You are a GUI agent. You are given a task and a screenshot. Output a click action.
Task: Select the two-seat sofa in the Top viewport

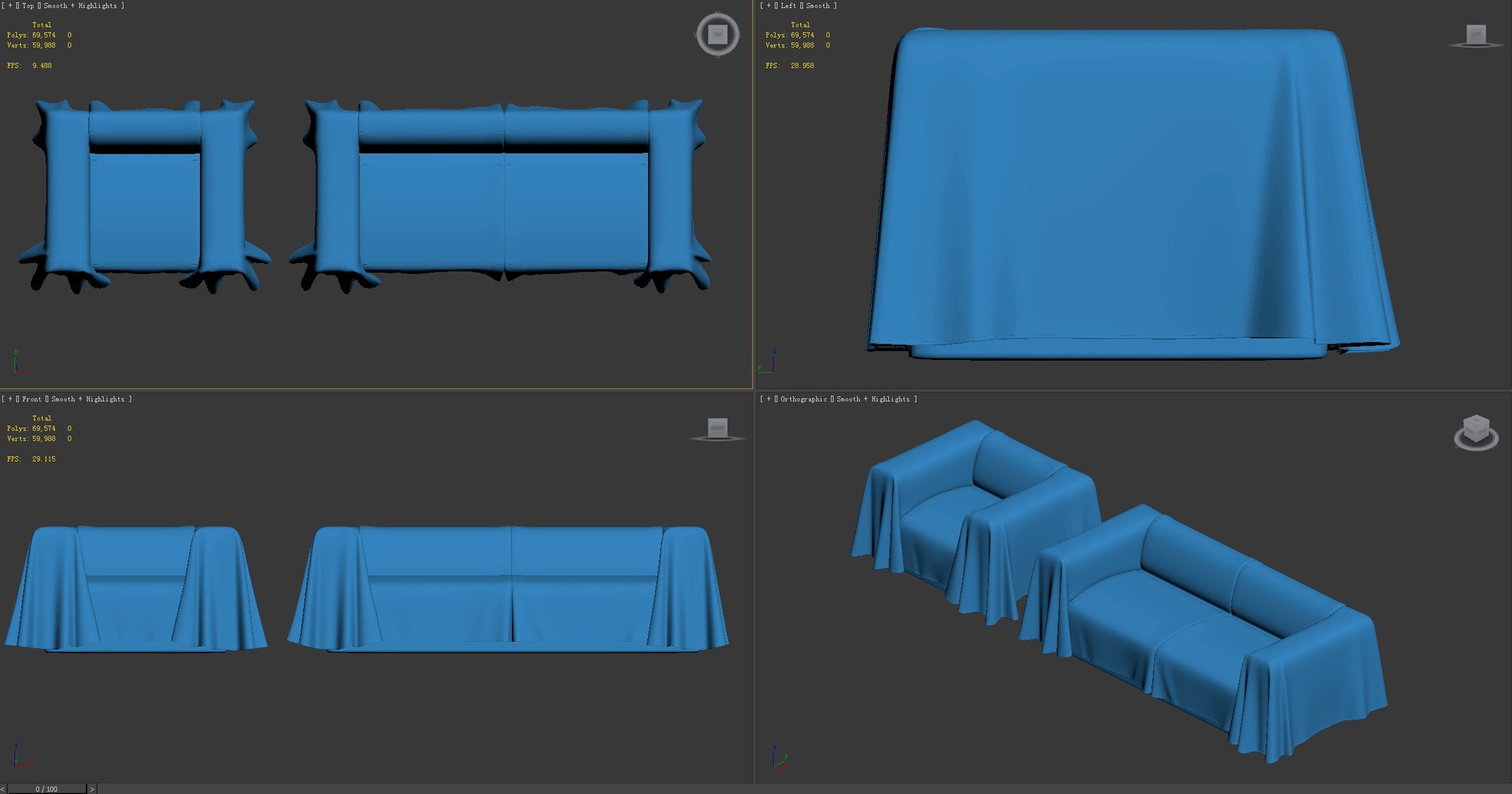coord(502,197)
